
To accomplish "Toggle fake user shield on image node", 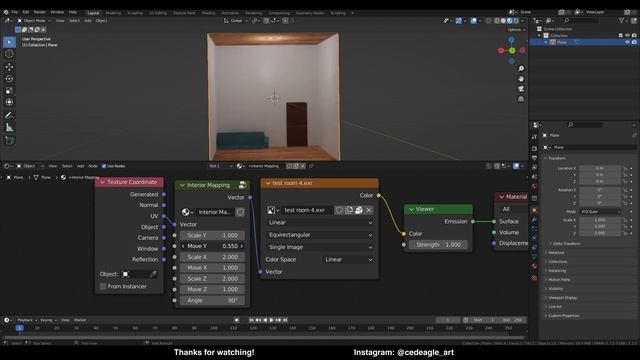I will [x=339, y=210].
